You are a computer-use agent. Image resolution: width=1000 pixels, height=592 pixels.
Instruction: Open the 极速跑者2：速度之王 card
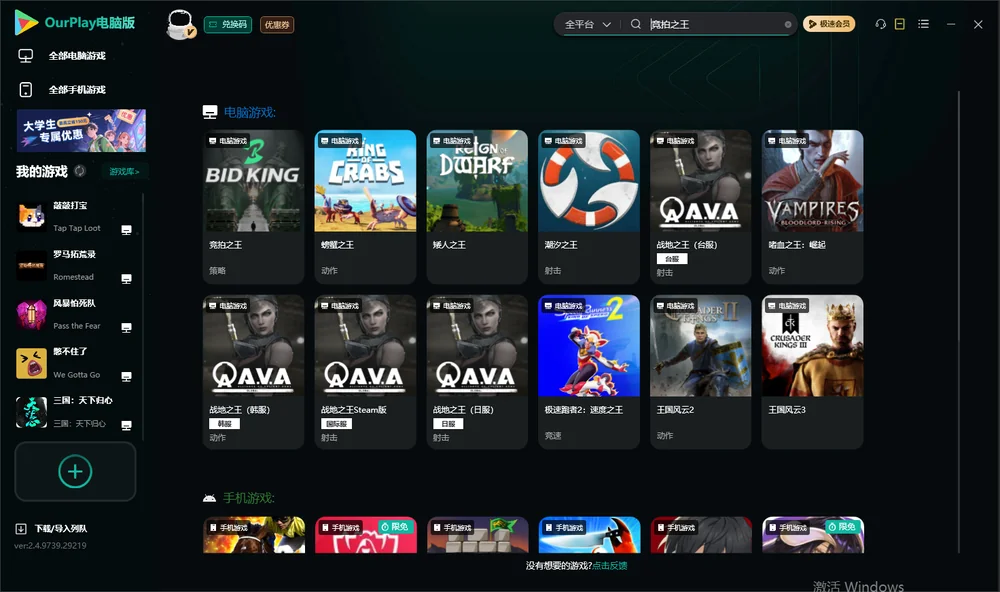click(x=589, y=372)
